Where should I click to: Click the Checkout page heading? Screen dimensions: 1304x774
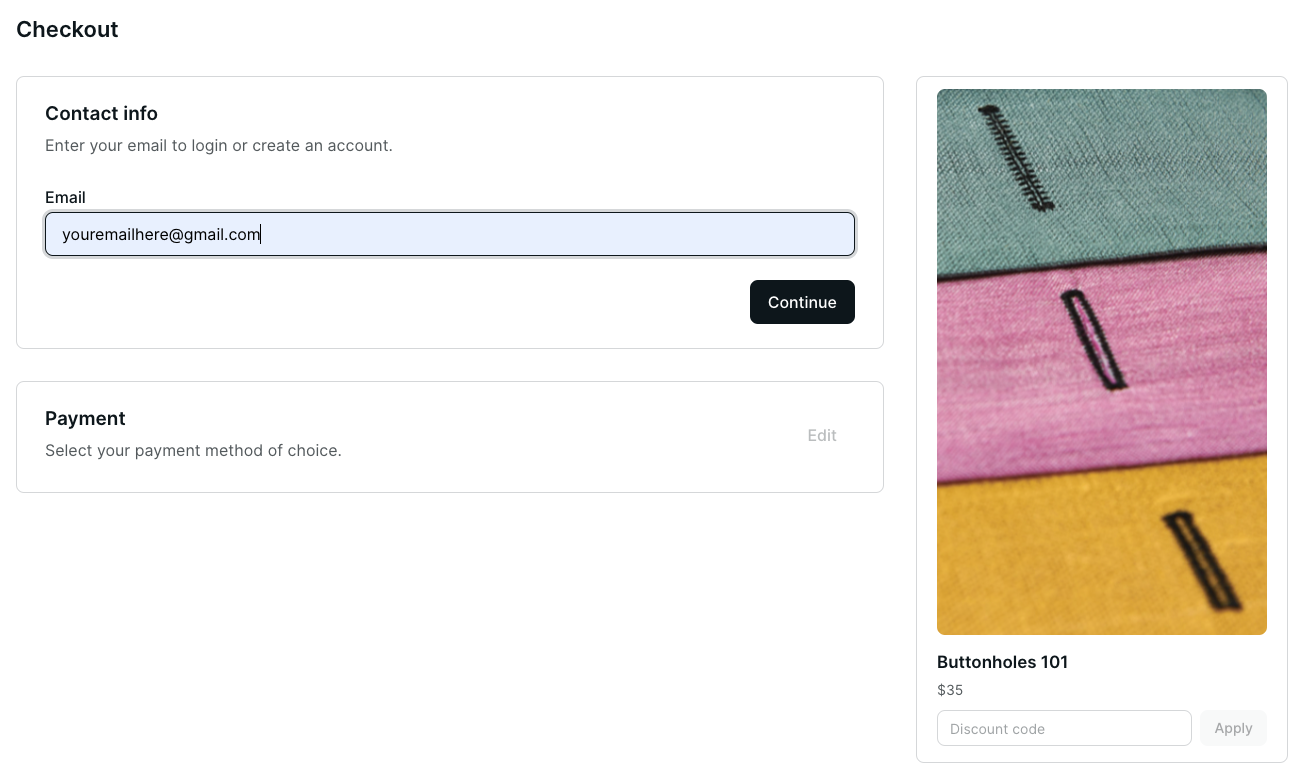(x=67, y=29)
